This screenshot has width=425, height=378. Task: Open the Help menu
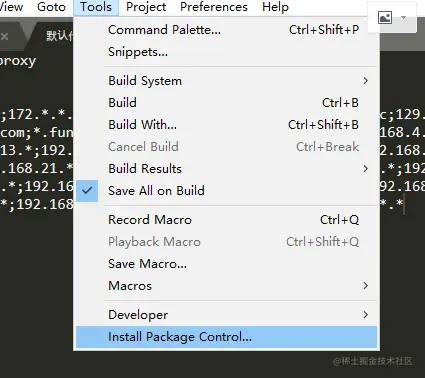point(275,7)
